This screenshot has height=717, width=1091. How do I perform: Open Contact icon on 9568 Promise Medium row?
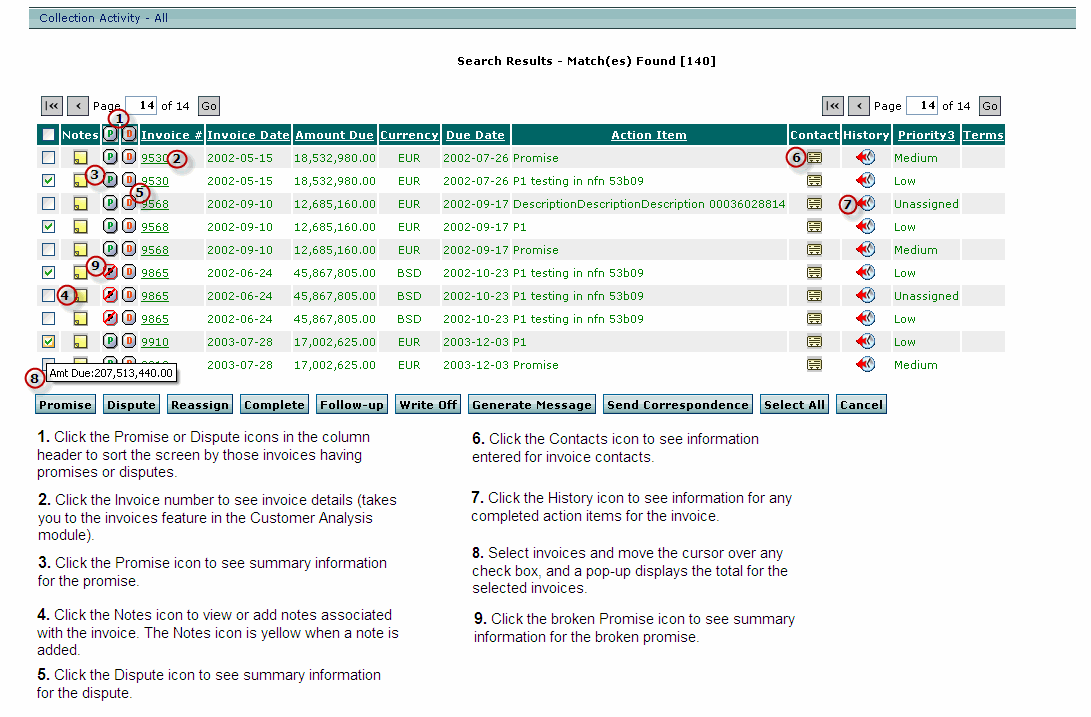pyautogui.click(x=814, y=250)
